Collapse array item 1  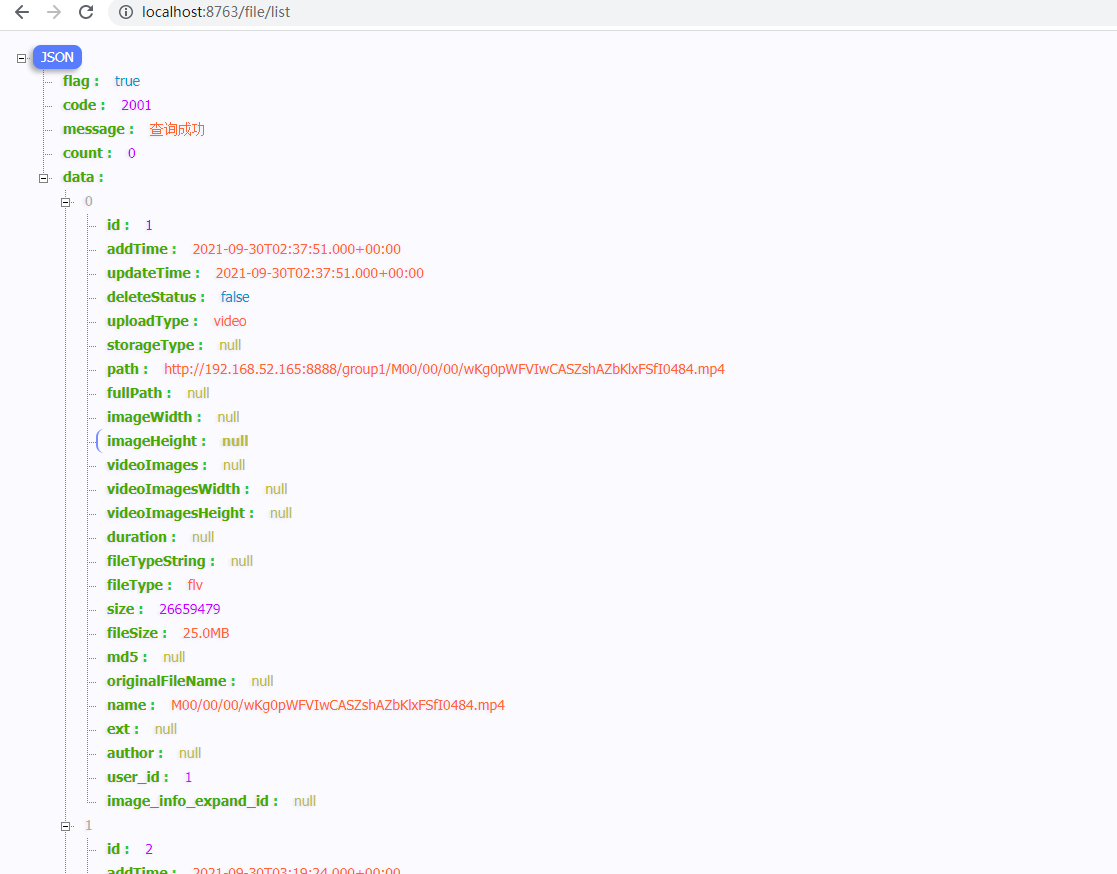tap(66, 826)
